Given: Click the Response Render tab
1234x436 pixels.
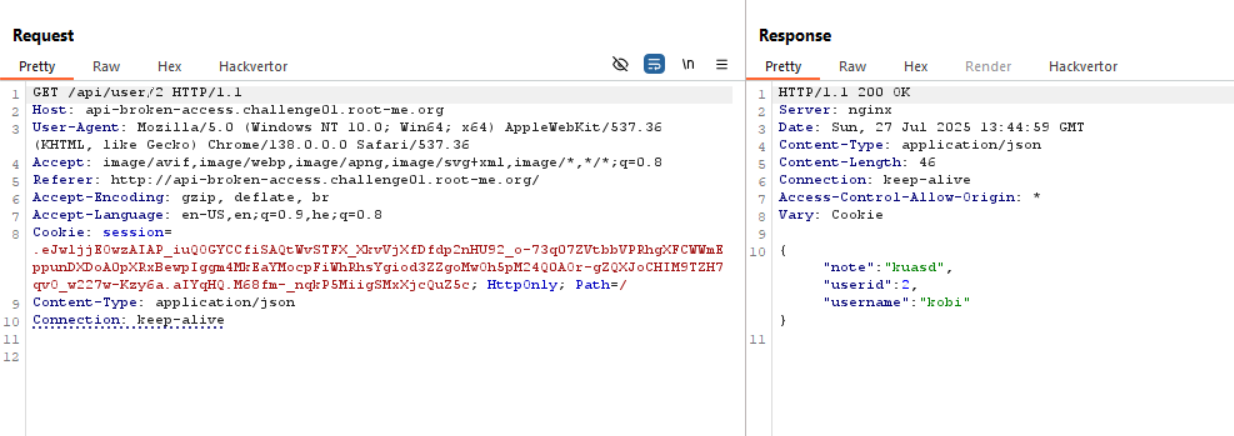Looking at the screenshot, I should [987, 66].
